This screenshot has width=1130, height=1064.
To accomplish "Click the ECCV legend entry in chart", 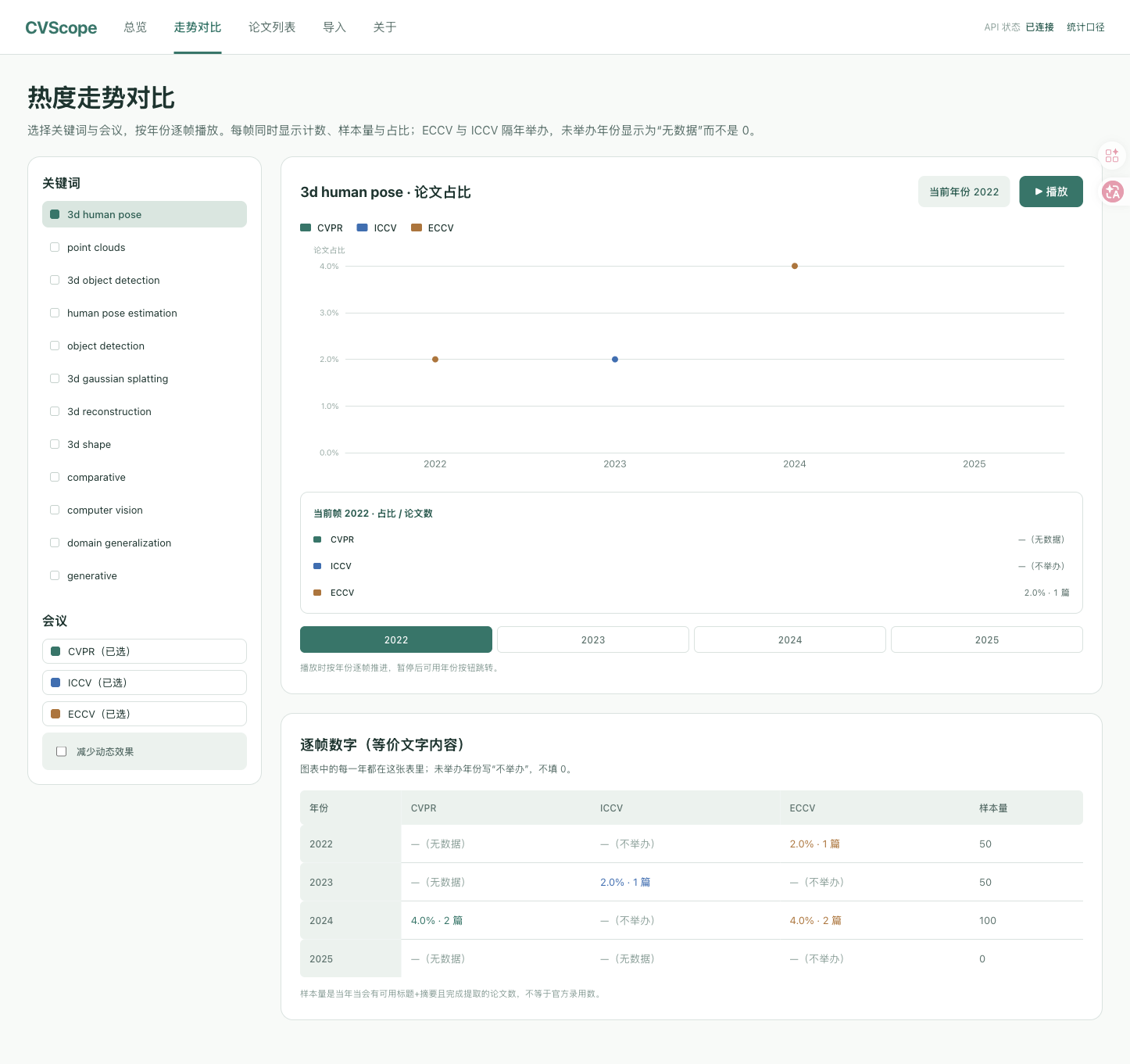I will pyautogui.click(x=432, y=228).
